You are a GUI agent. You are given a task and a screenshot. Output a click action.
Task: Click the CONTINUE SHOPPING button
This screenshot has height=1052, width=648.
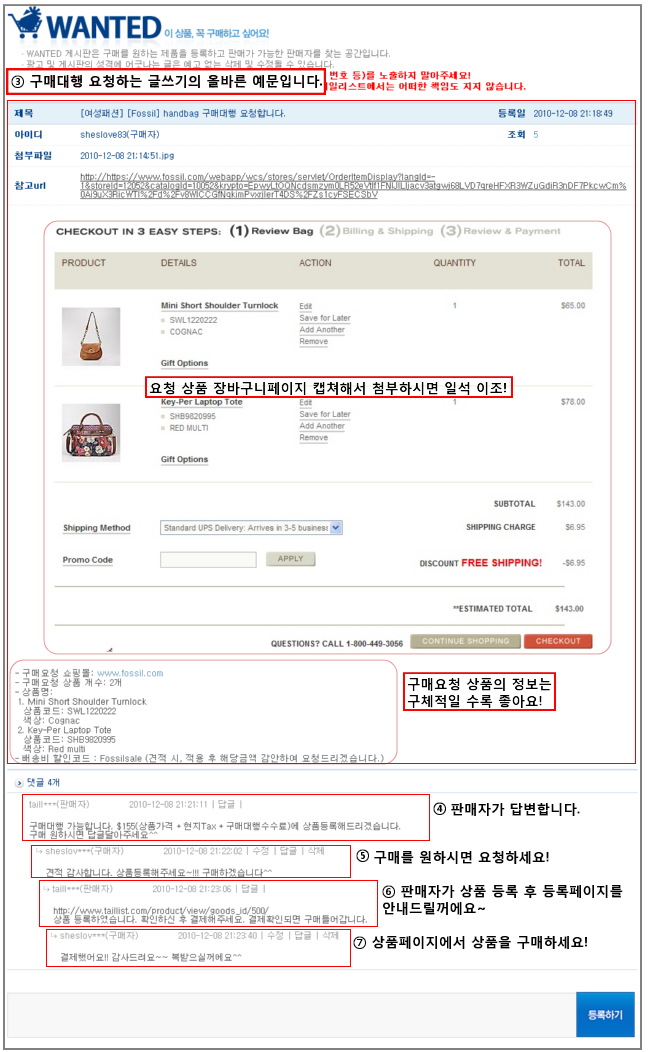[x=466, y=641]
